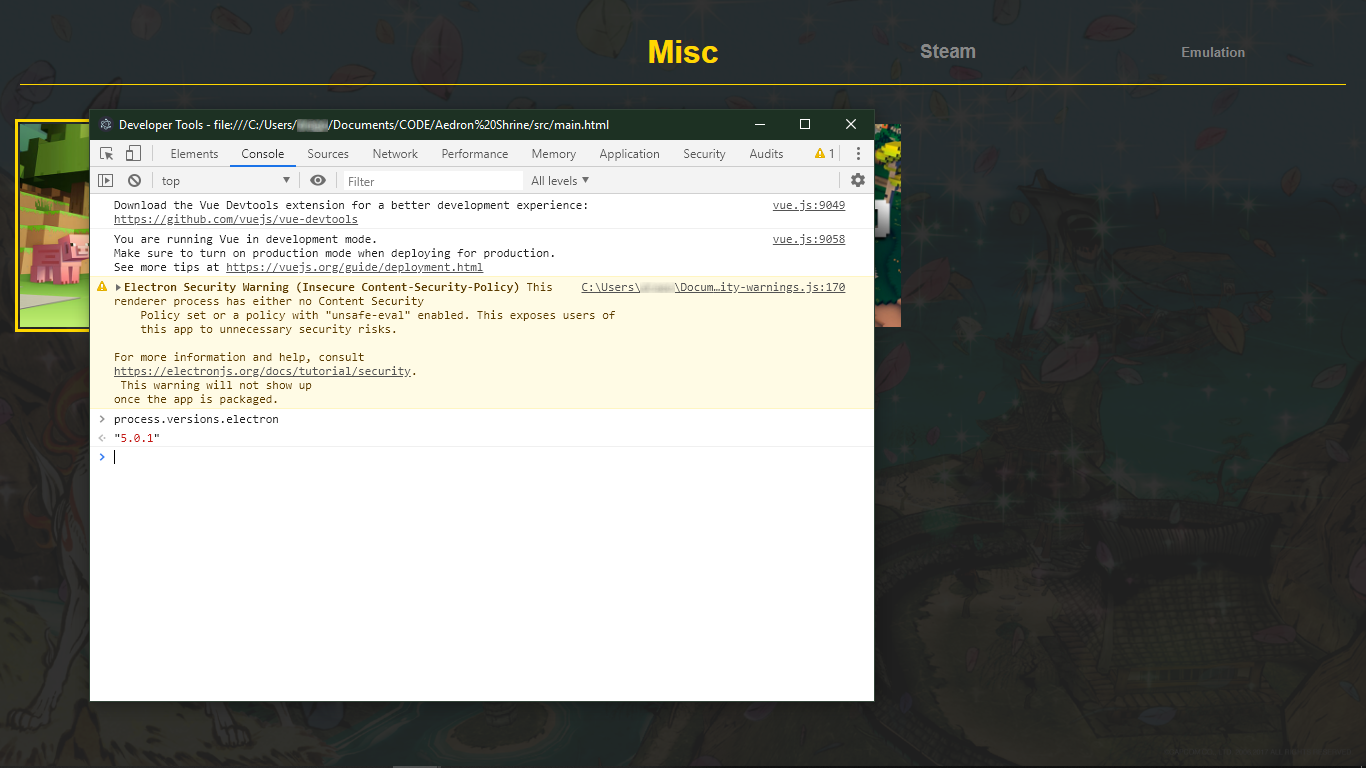Go to the Application tab
This screenshot has height=768, width=1366.
(630, 153)
